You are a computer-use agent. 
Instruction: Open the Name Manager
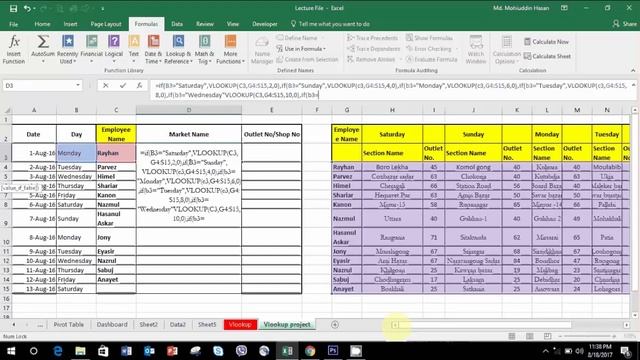point(262,50)
